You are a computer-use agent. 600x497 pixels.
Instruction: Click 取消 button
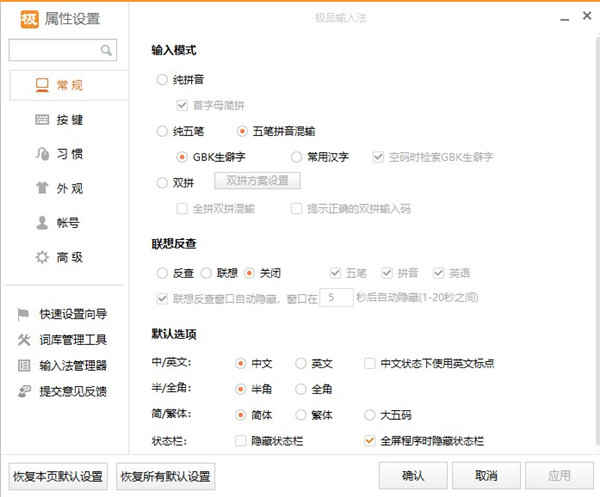coord(486,476)
